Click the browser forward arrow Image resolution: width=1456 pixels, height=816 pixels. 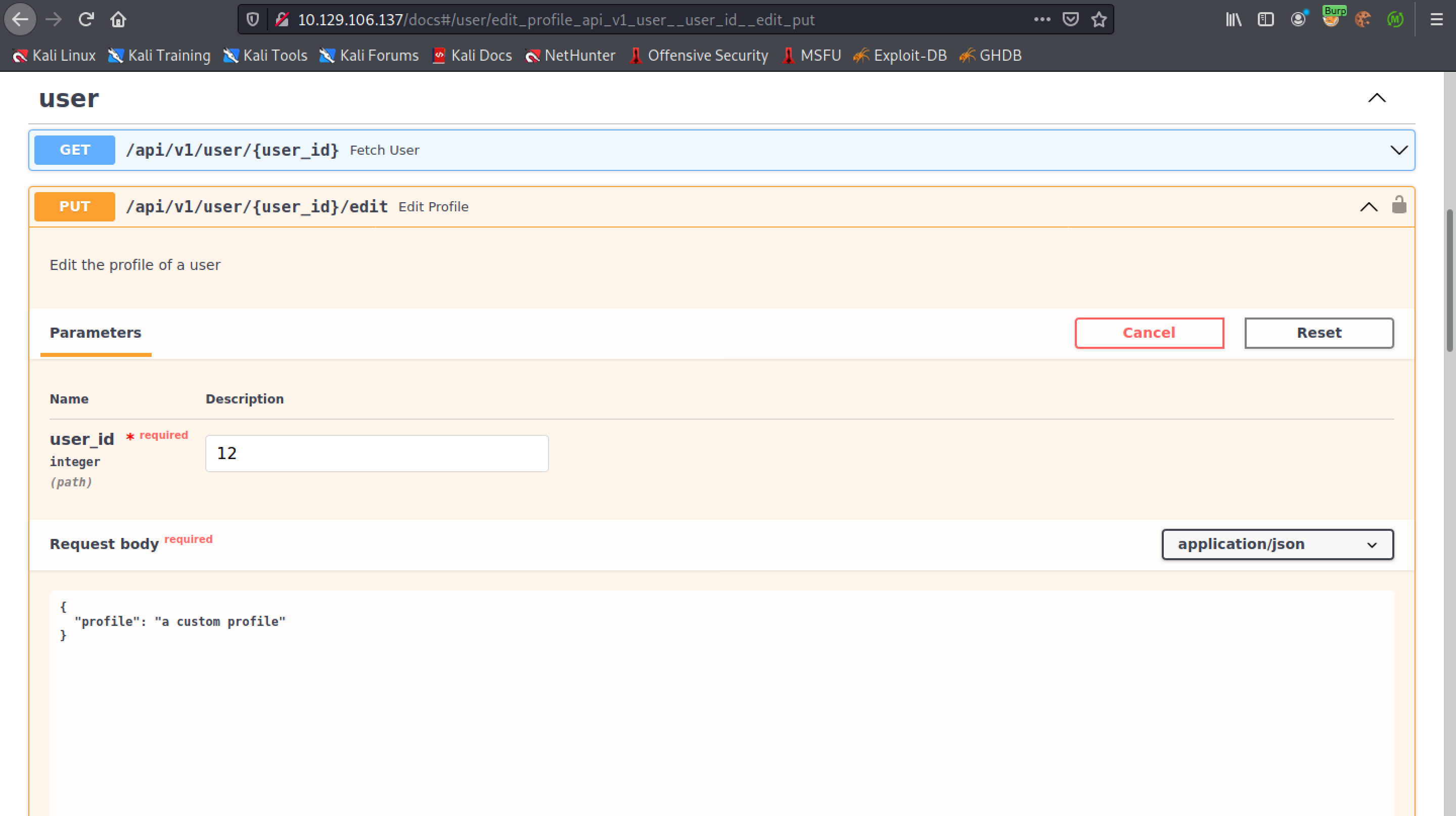(54, 20)
